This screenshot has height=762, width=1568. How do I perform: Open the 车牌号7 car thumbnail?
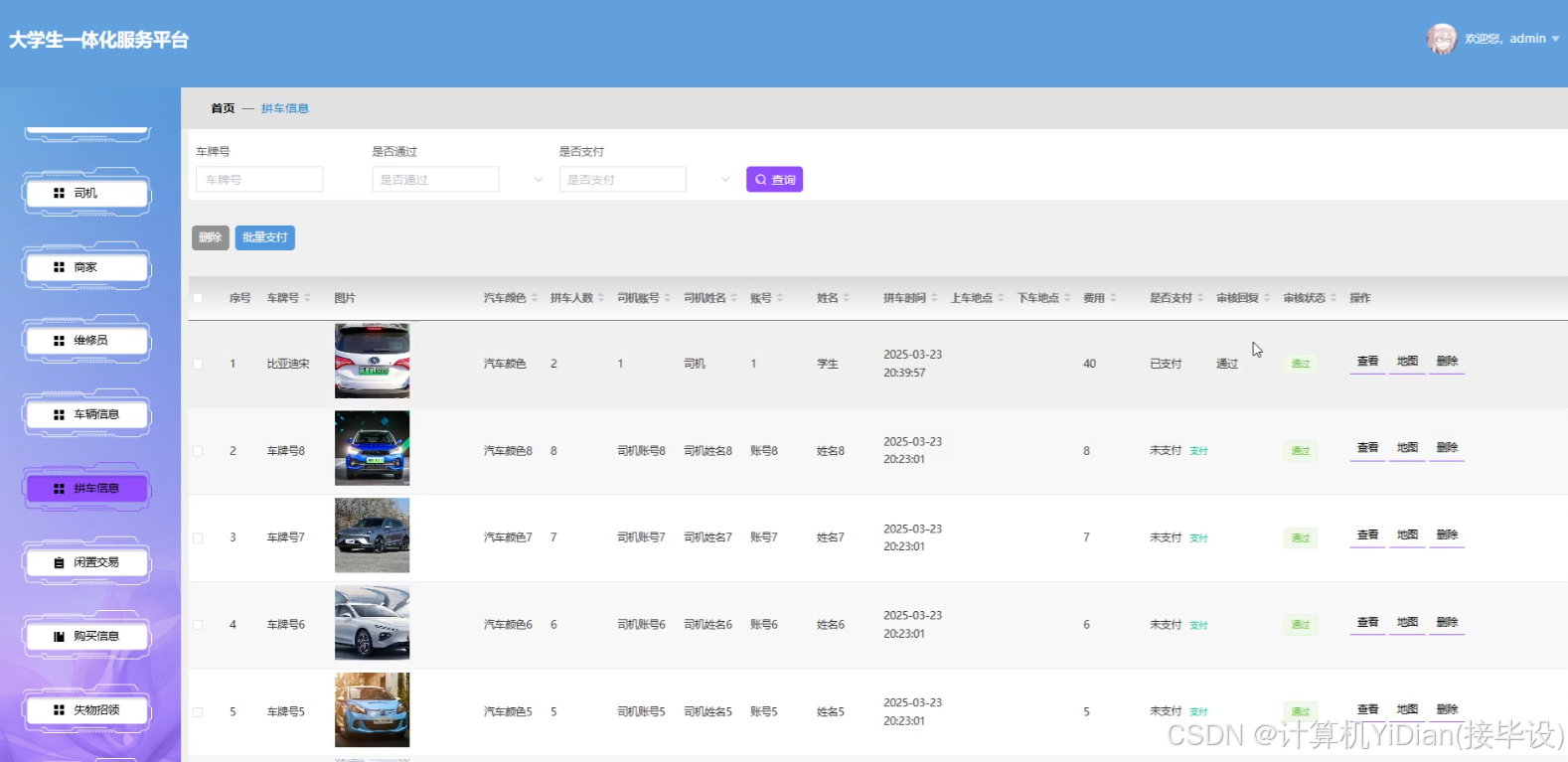[372, 535]
